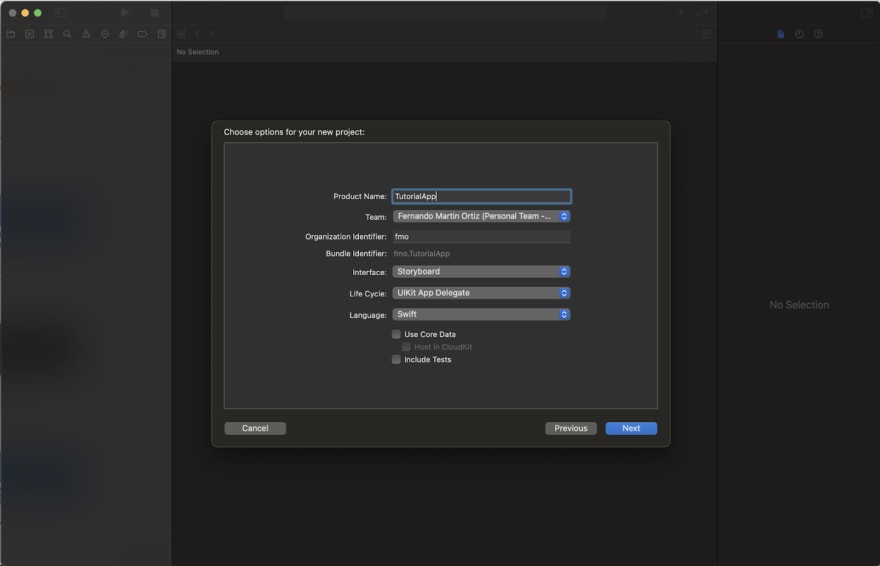Click the Previous button
Screen dimensions: 880x566
(x=571, y=428)
